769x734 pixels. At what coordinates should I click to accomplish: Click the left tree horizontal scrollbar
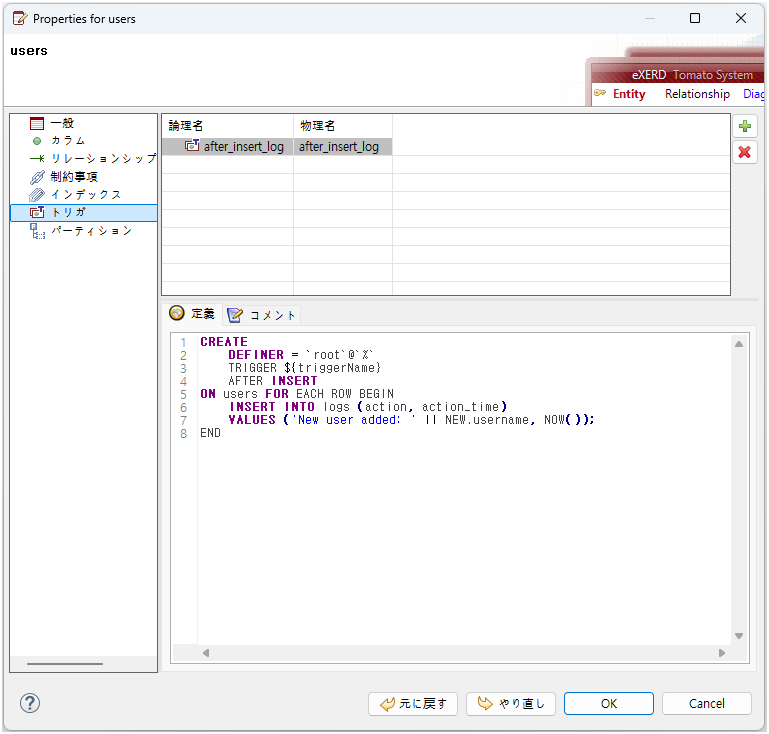[65, 664]
